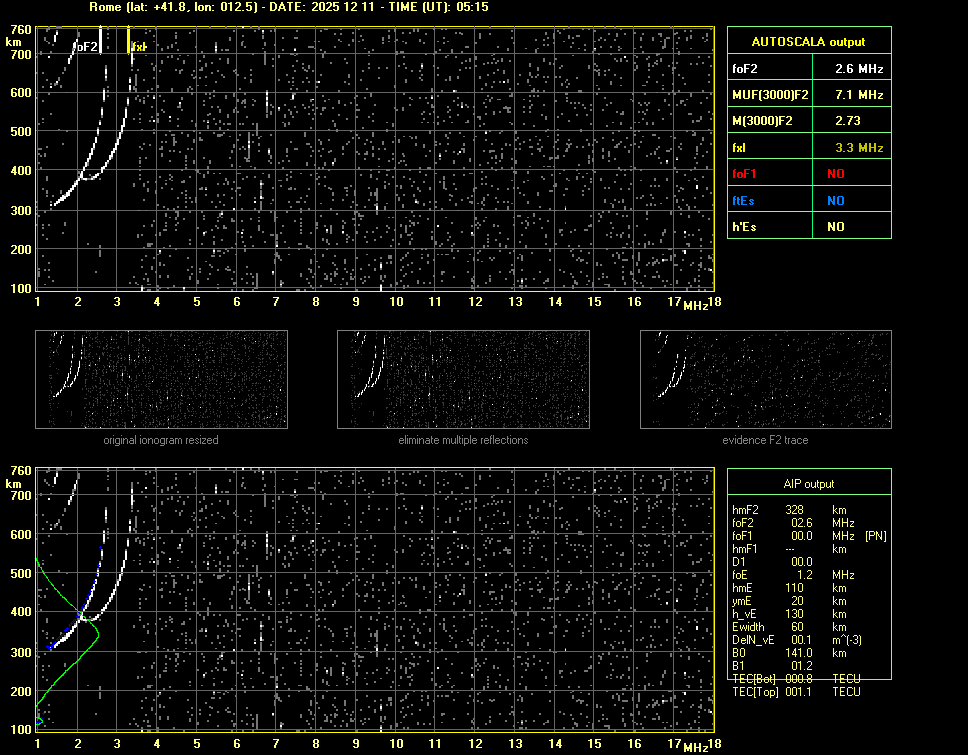The height and width of the screenshot is (755, 968).
Task: Click the yellow fxI 3.3 MHz value
Action: [859, 148]
